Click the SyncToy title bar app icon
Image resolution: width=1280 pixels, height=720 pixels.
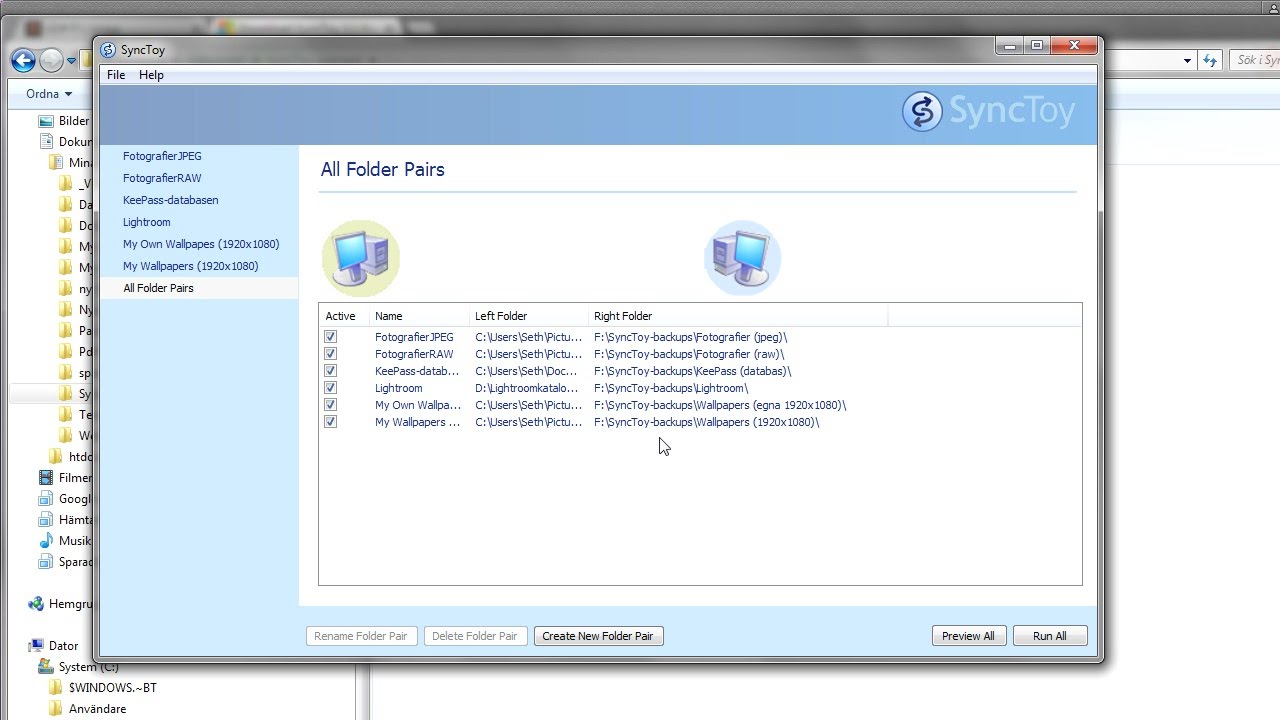point(109,50)
